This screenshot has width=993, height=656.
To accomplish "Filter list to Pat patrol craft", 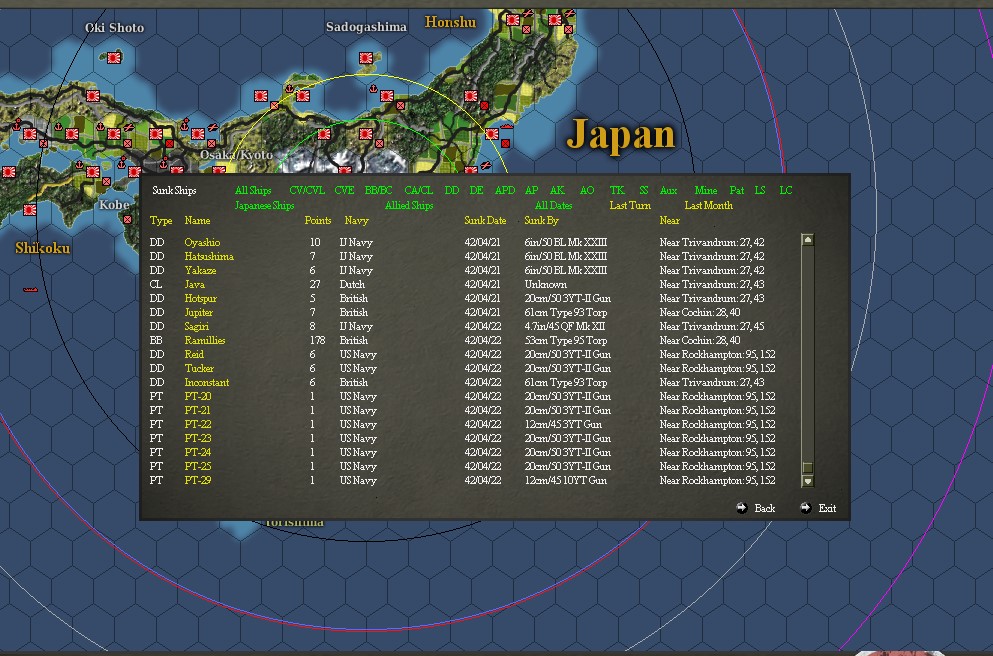I will (x=737, y=190).
